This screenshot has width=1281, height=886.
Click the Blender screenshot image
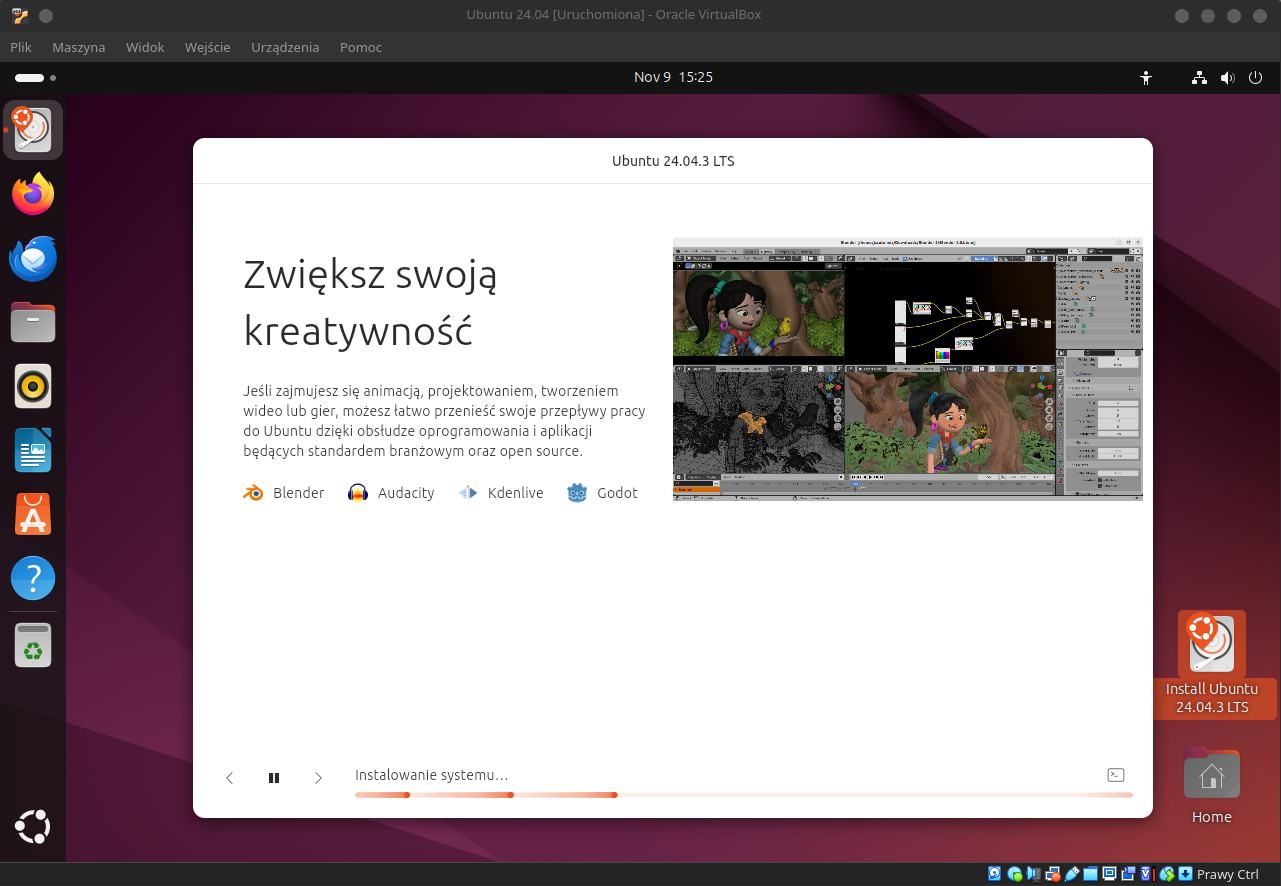[908, 369]
